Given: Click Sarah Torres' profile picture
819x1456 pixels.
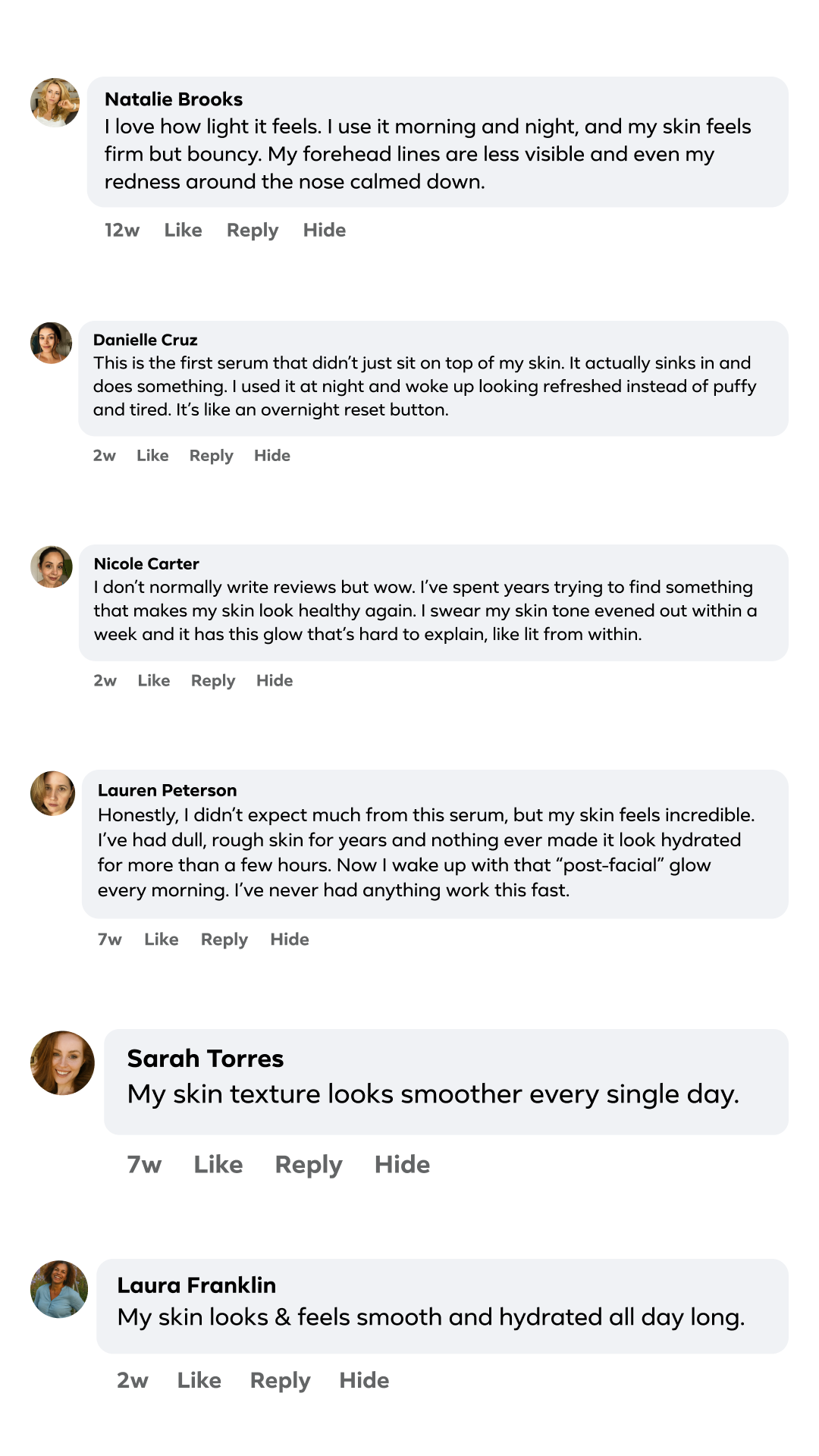Looking at the screenshot, I should [x=62, y=1062].
